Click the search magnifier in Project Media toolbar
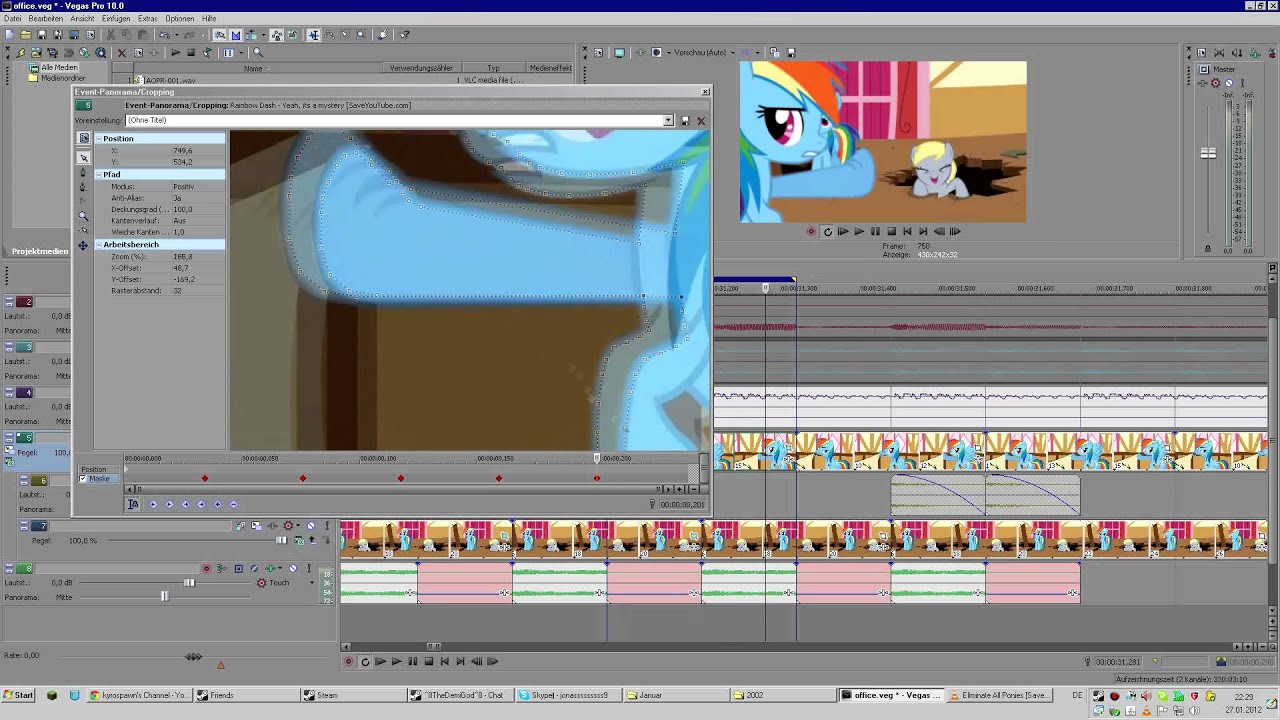This screenshot has height=720, width=1280. point(258,52)
